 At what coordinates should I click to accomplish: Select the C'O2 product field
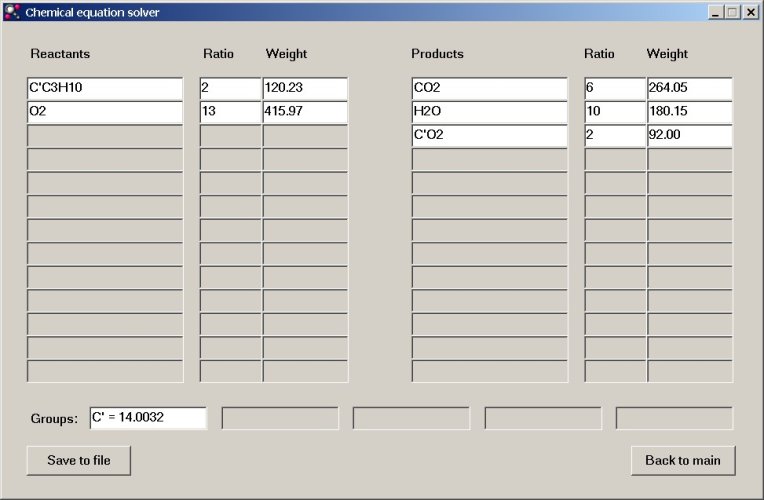489,135
